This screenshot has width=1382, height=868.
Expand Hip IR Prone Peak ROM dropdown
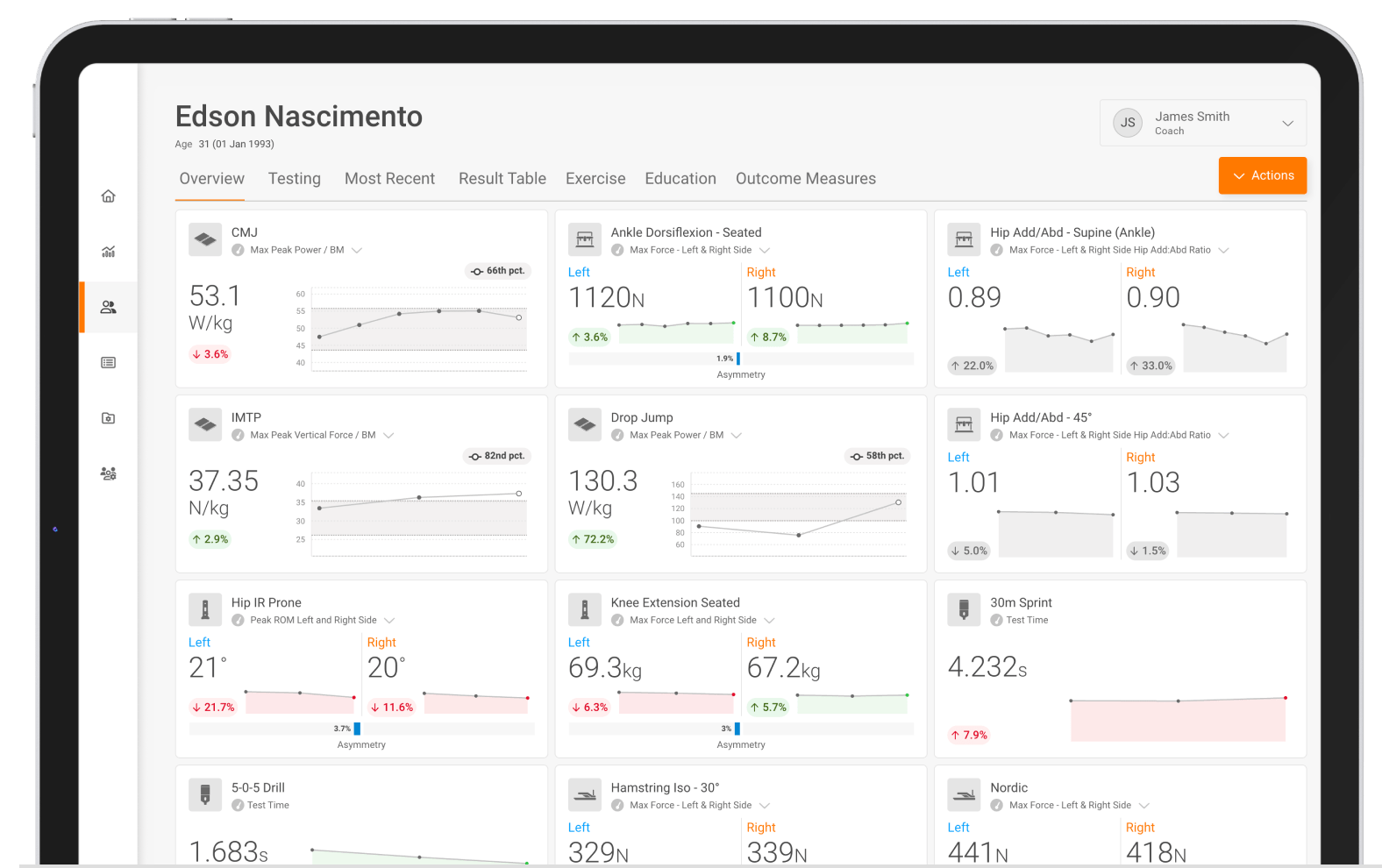coord(389,620)
